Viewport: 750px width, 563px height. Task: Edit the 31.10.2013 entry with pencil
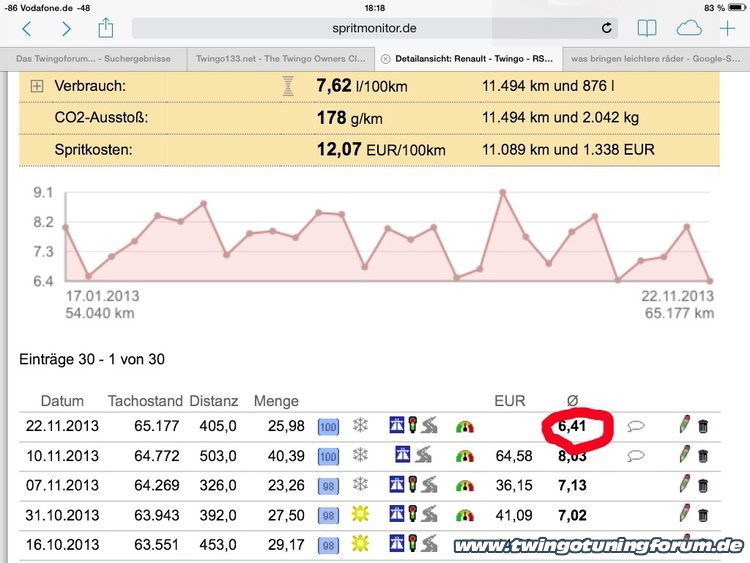pos(684,514)
